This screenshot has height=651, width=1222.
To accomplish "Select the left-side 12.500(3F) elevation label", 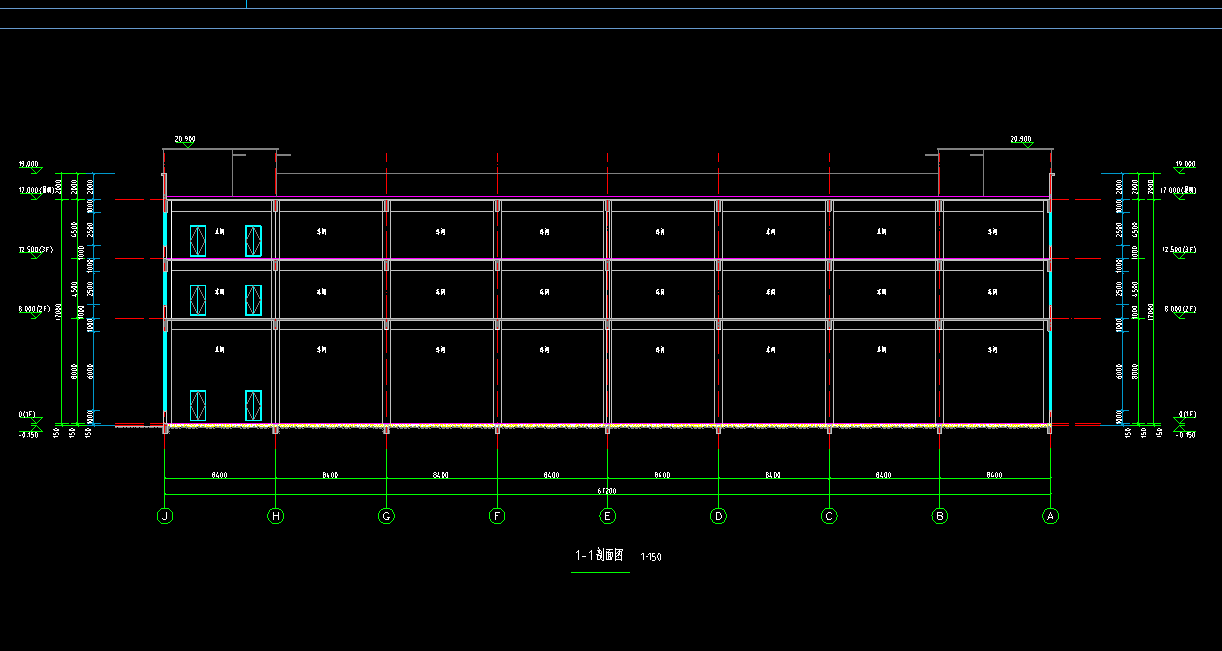I will tap(34, 250).
